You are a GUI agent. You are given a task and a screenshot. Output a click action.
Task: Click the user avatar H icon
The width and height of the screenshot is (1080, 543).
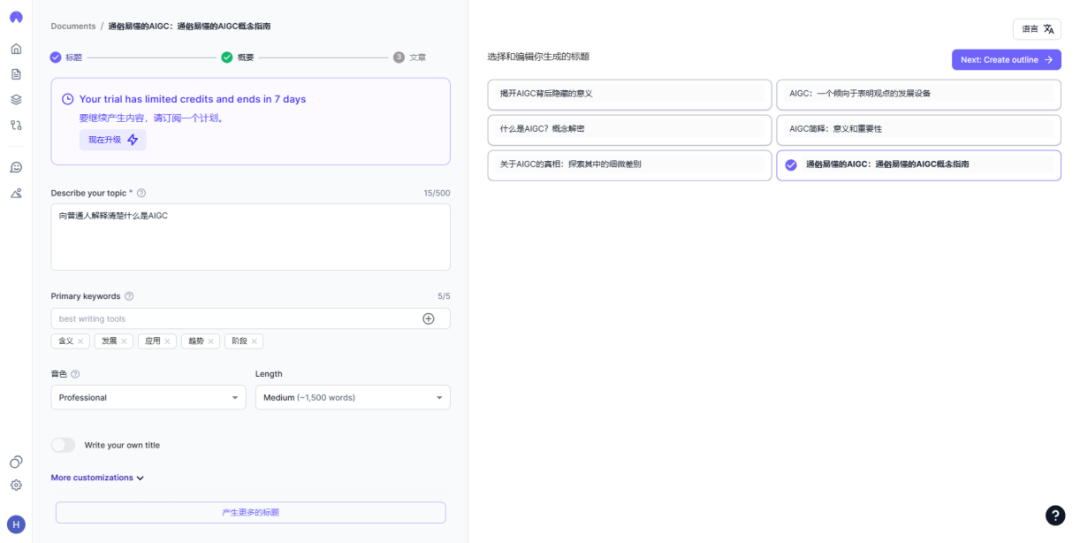pyautogui.click(x=16, y=524)
